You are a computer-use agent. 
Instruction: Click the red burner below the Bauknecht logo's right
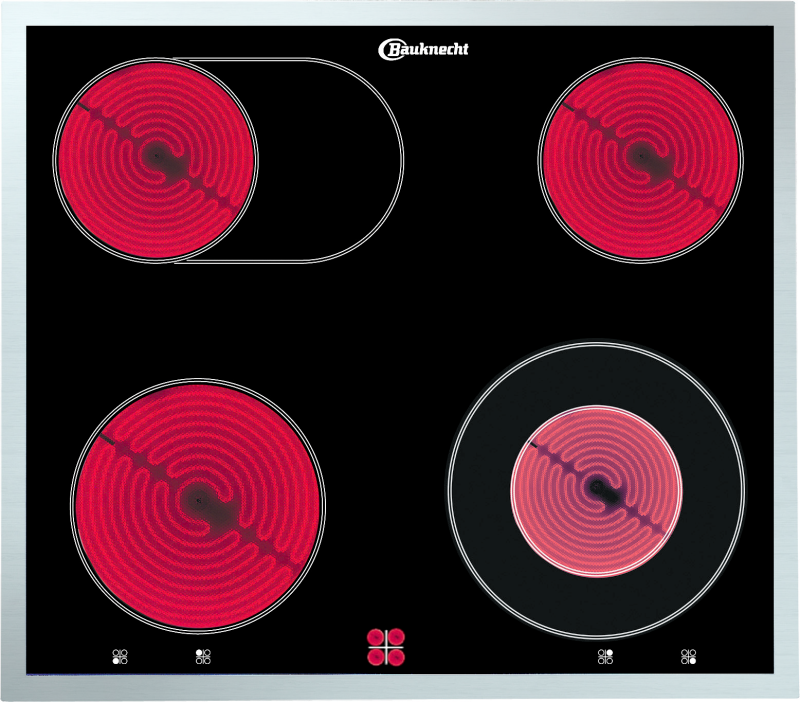(641, 160)
